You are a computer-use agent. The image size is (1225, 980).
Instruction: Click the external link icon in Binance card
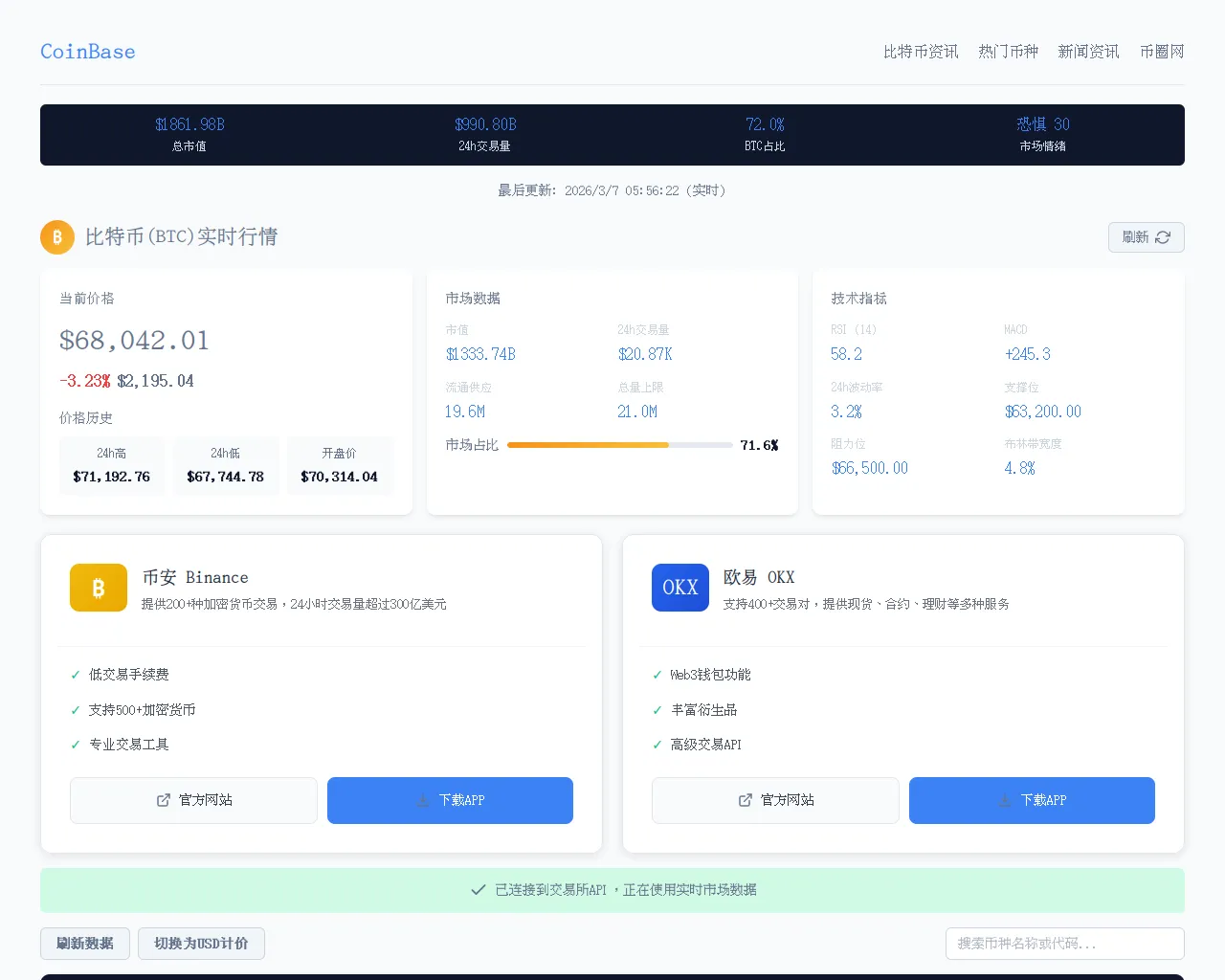pyautogui.click(x=164, y=800)
